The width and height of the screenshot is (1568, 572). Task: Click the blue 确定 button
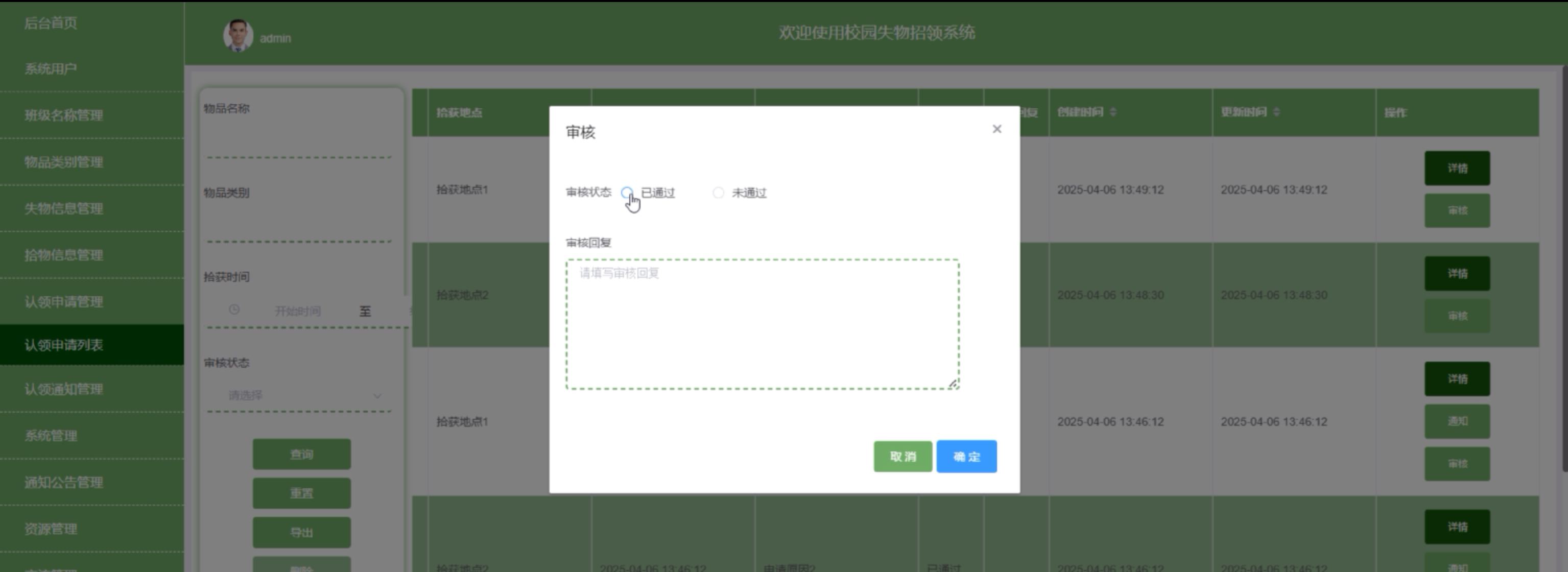click(966, 457)
